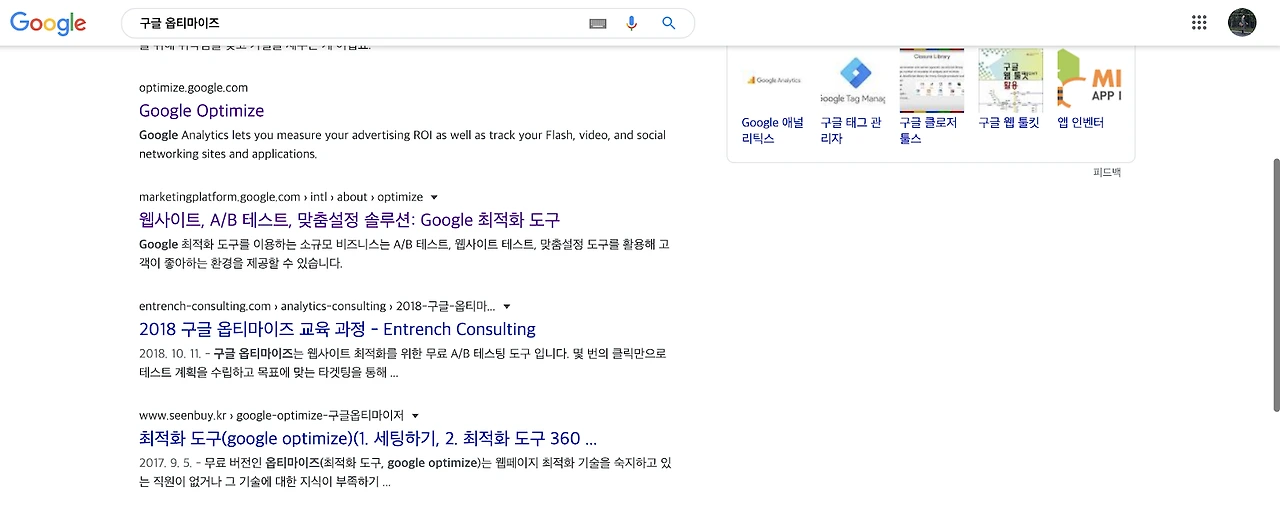Screen dimensions: 1280x506
Task: Open the on-screen keyboard input tool
Action: click(598, 23)
